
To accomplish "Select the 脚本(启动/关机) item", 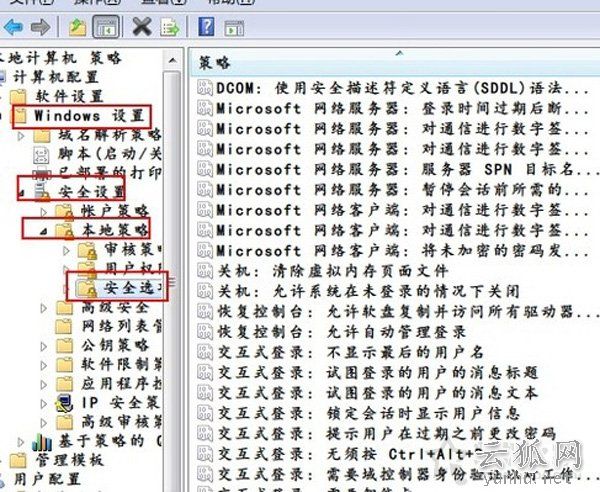I will pyautogui.click(x=109, y=154).
